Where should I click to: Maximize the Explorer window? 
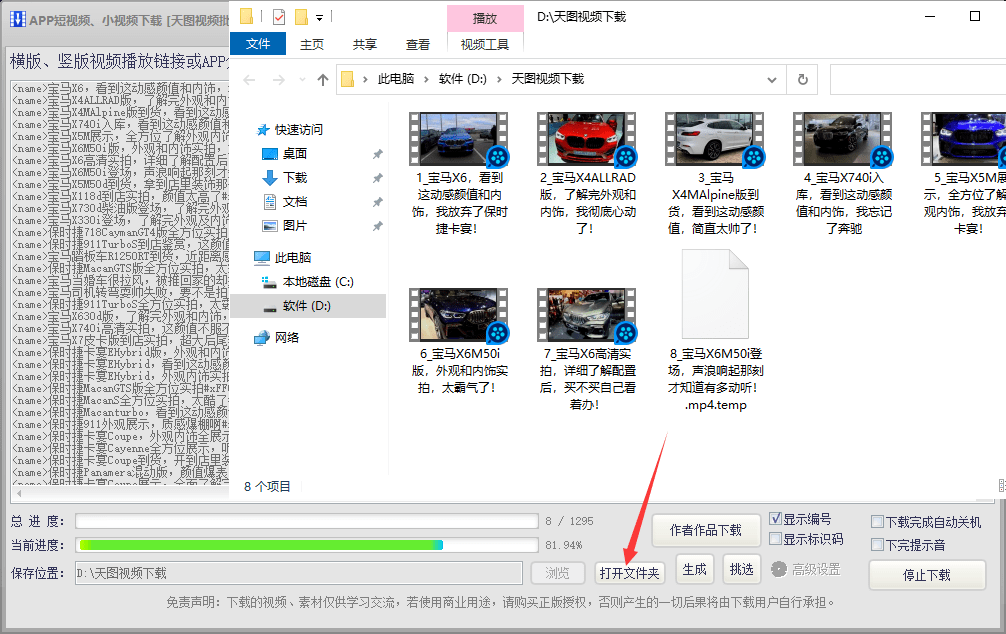coord(975,17)
